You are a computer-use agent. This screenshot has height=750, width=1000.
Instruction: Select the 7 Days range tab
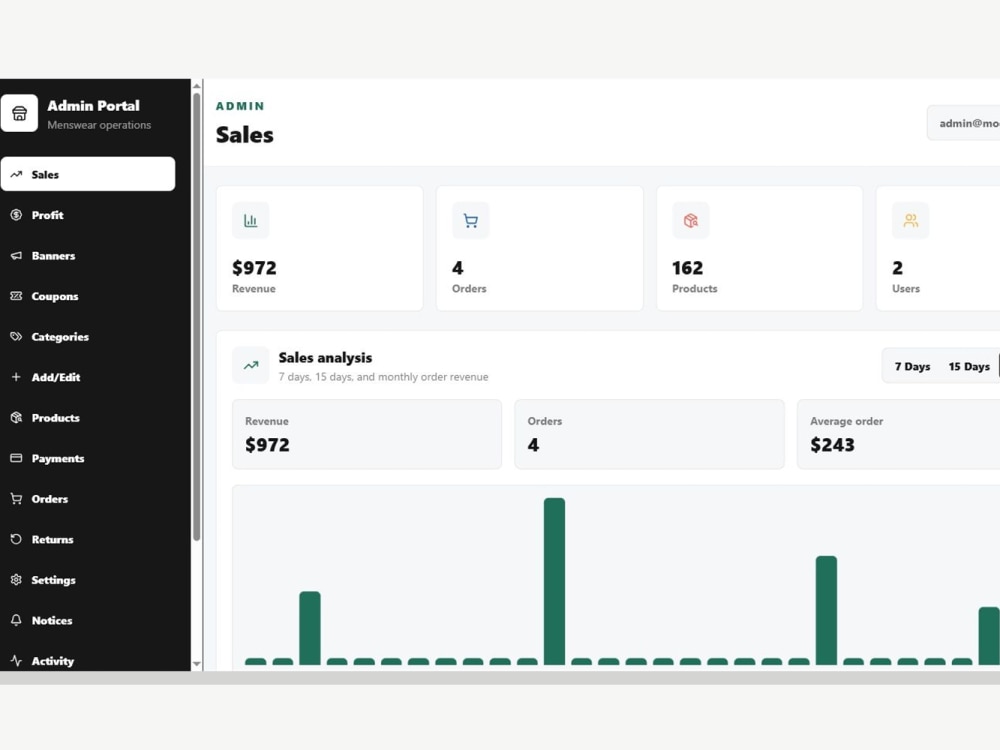(x=912, y=367)
